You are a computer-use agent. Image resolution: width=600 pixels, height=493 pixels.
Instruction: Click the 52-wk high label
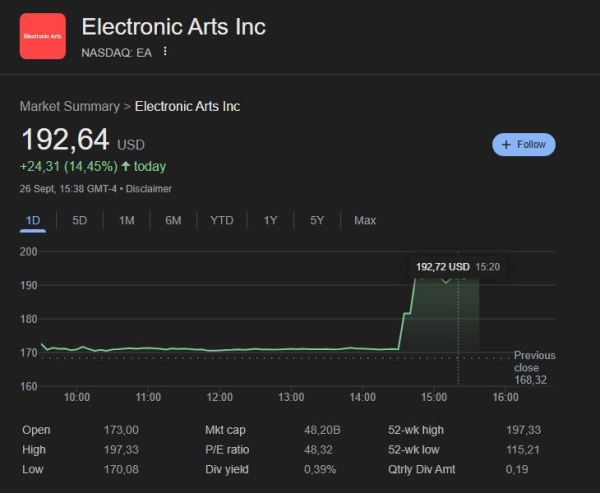415,430
